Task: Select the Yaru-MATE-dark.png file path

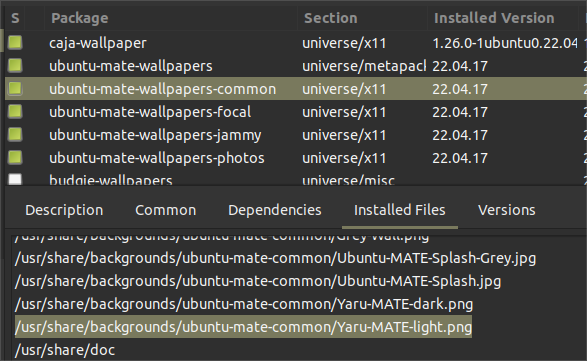Action: coord(244,304)
